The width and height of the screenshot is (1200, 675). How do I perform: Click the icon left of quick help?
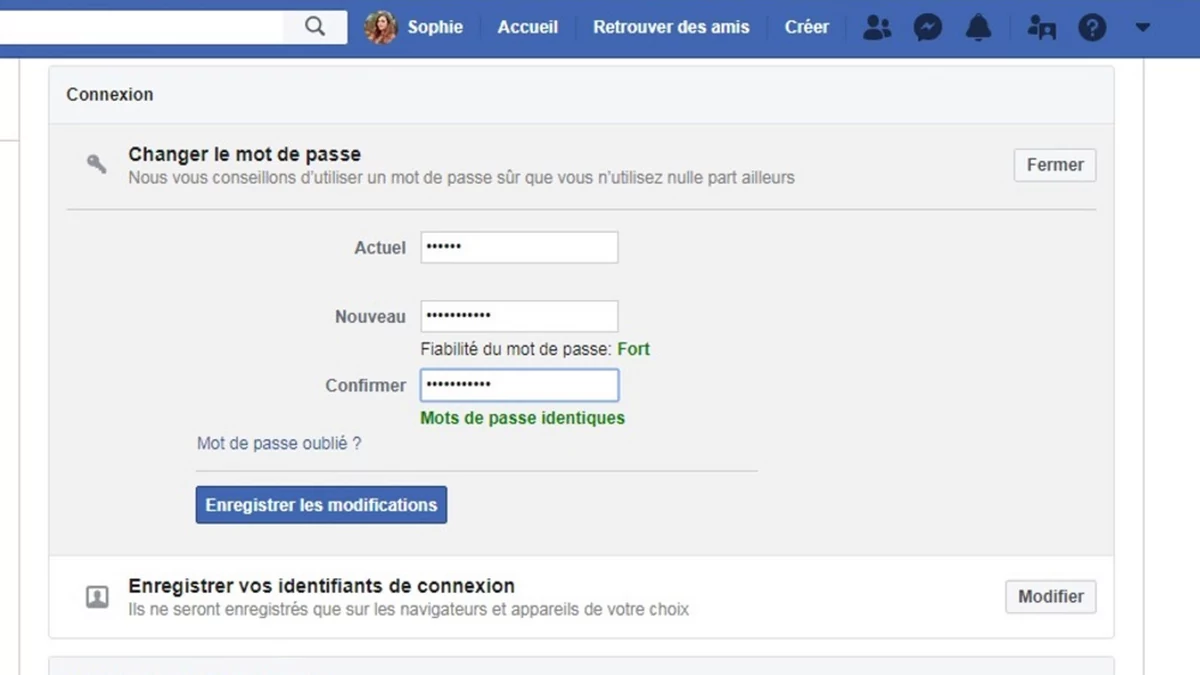1041,27
